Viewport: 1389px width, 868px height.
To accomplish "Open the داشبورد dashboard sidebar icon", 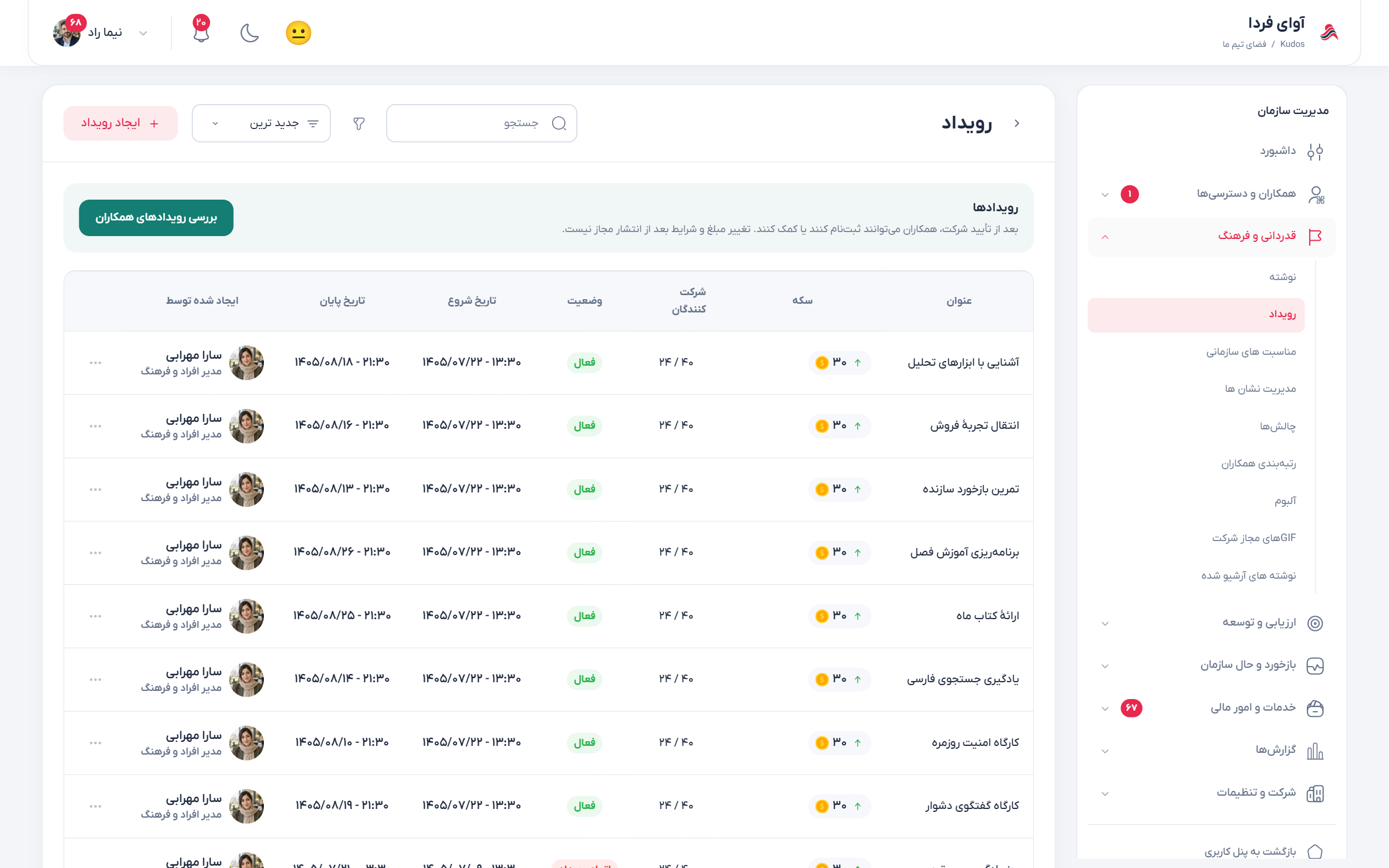I will coord(1315,152).
